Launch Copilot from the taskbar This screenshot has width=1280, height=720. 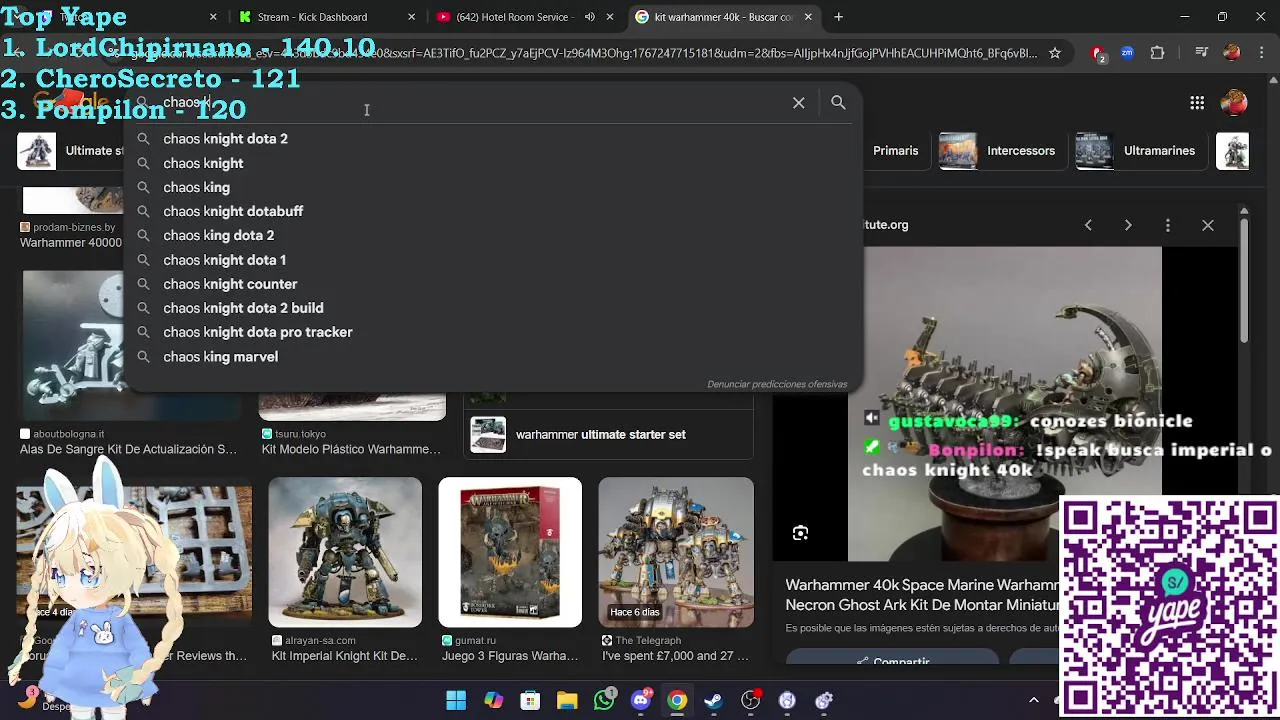coord(494,700)
